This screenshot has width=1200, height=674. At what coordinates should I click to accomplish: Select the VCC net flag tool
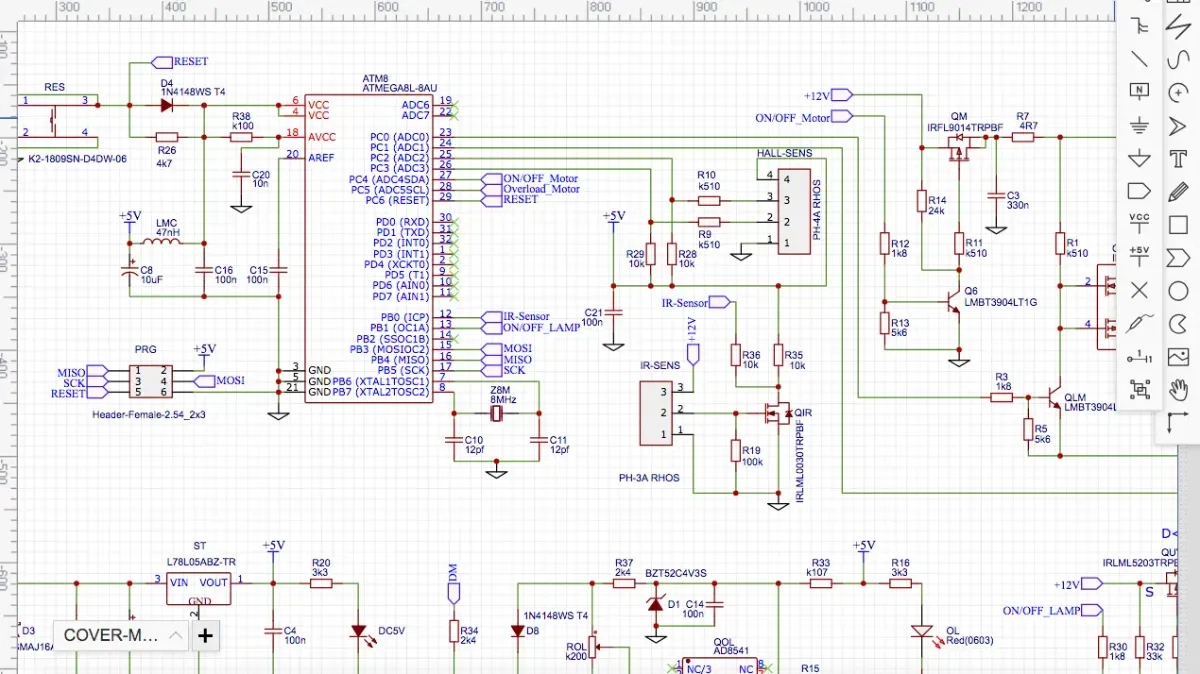click(x=1139, y=222)
